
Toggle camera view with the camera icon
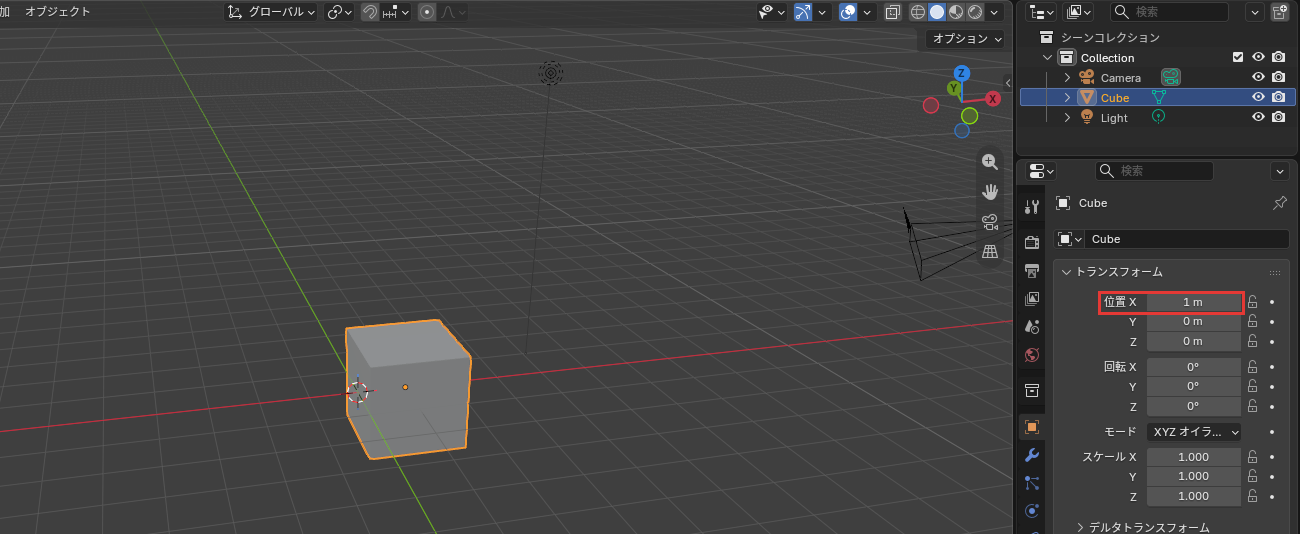990,221
